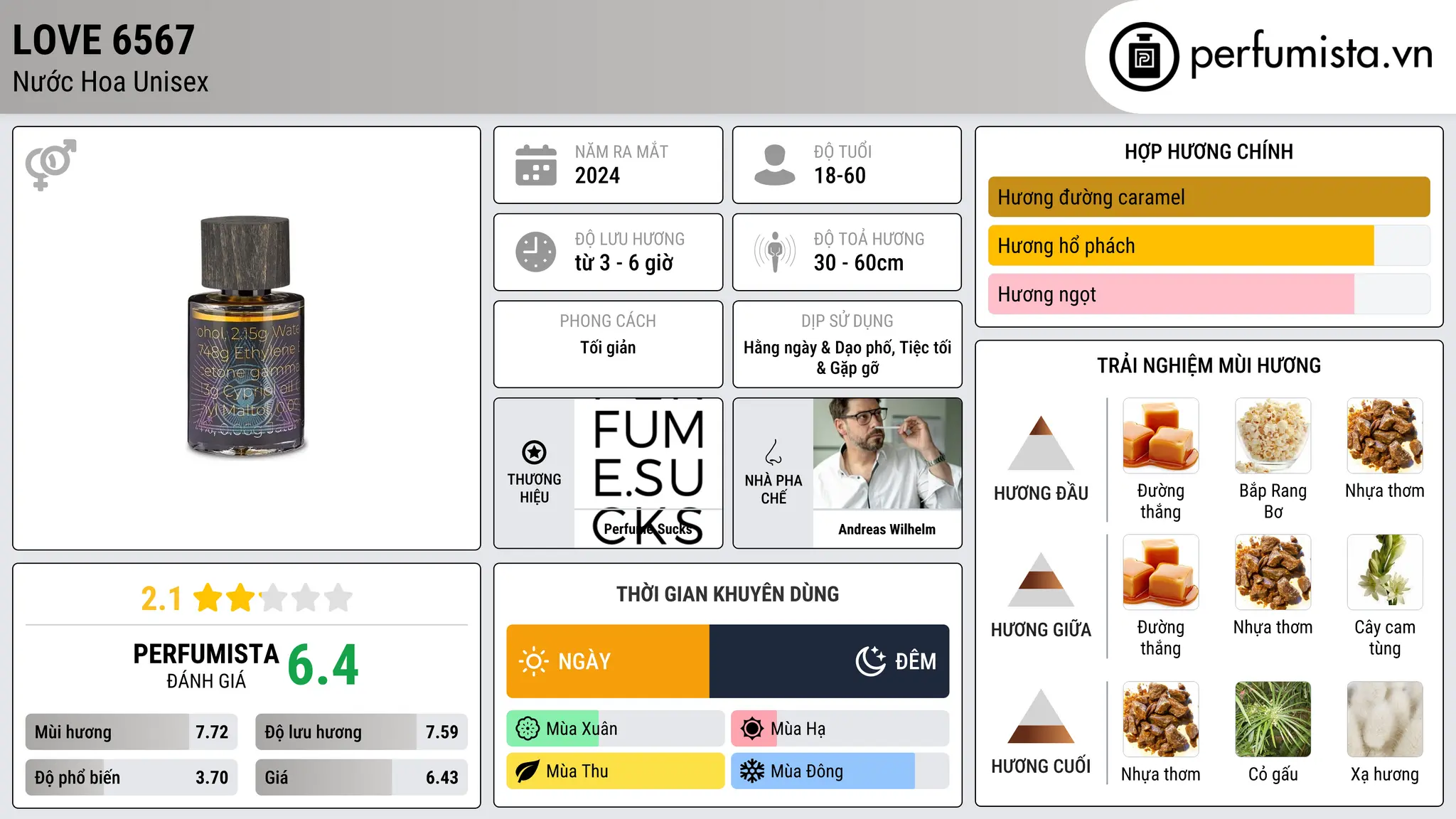Select Đường thắng image in the HƯƠNG ĐẦU row
This screenshot has width=1456, height=819.
(1161, 436)
